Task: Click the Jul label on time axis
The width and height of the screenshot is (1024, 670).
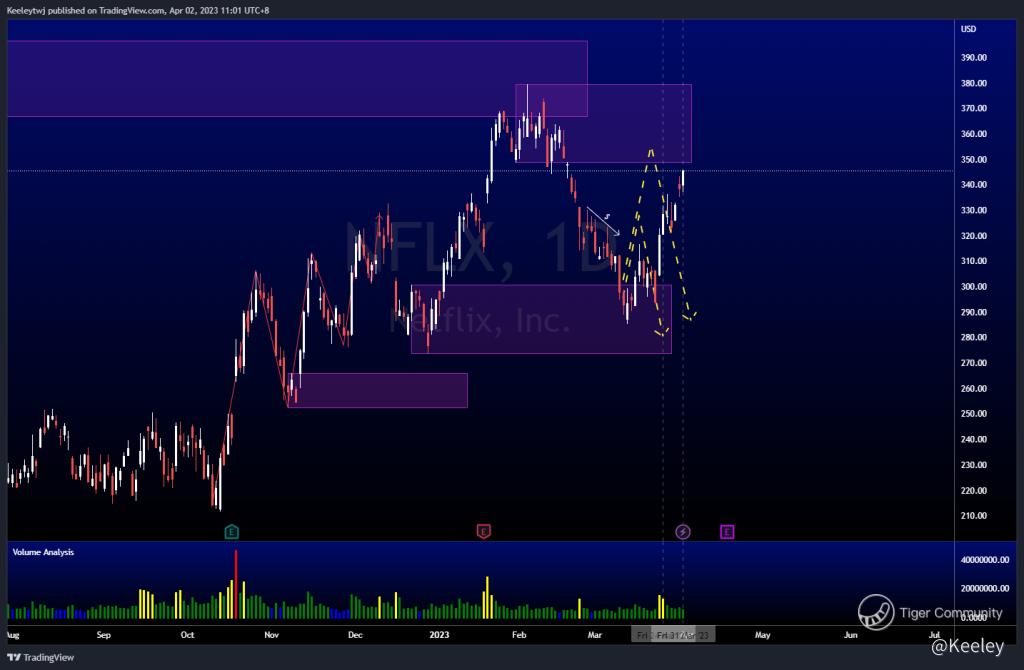Action: (935, 635)
